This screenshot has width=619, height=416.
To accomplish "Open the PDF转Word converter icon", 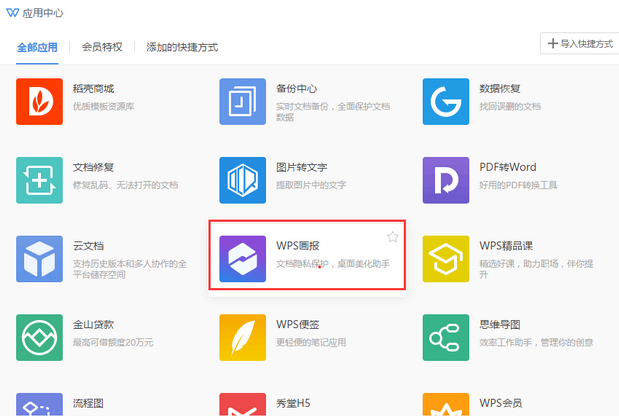I will (x=446, y=180).
